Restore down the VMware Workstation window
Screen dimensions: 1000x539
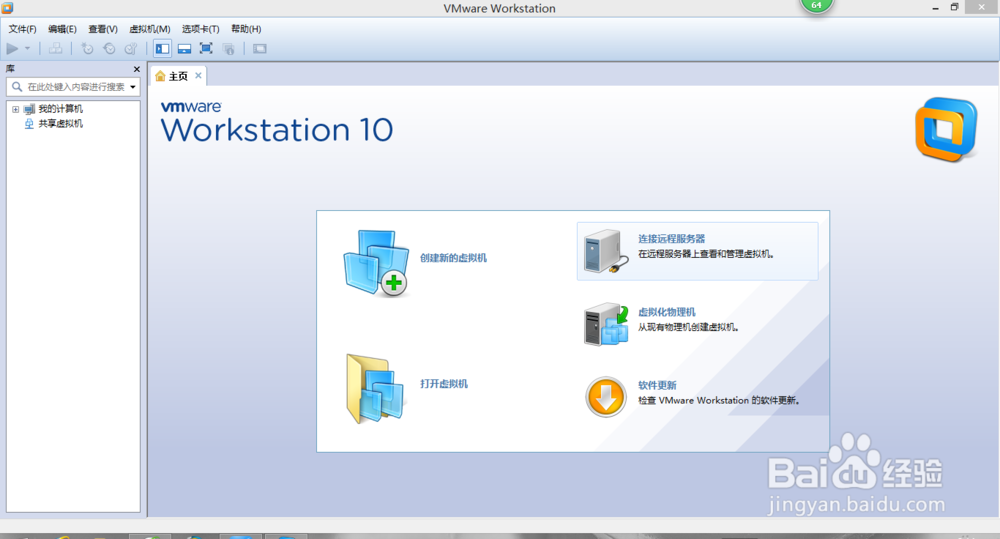coord(955,7)
